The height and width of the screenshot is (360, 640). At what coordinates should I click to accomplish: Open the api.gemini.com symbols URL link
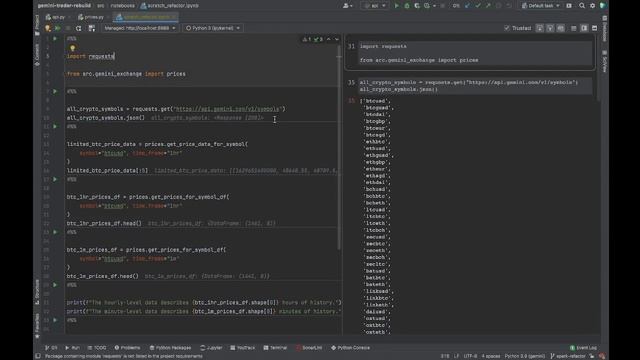click(227, 109)
